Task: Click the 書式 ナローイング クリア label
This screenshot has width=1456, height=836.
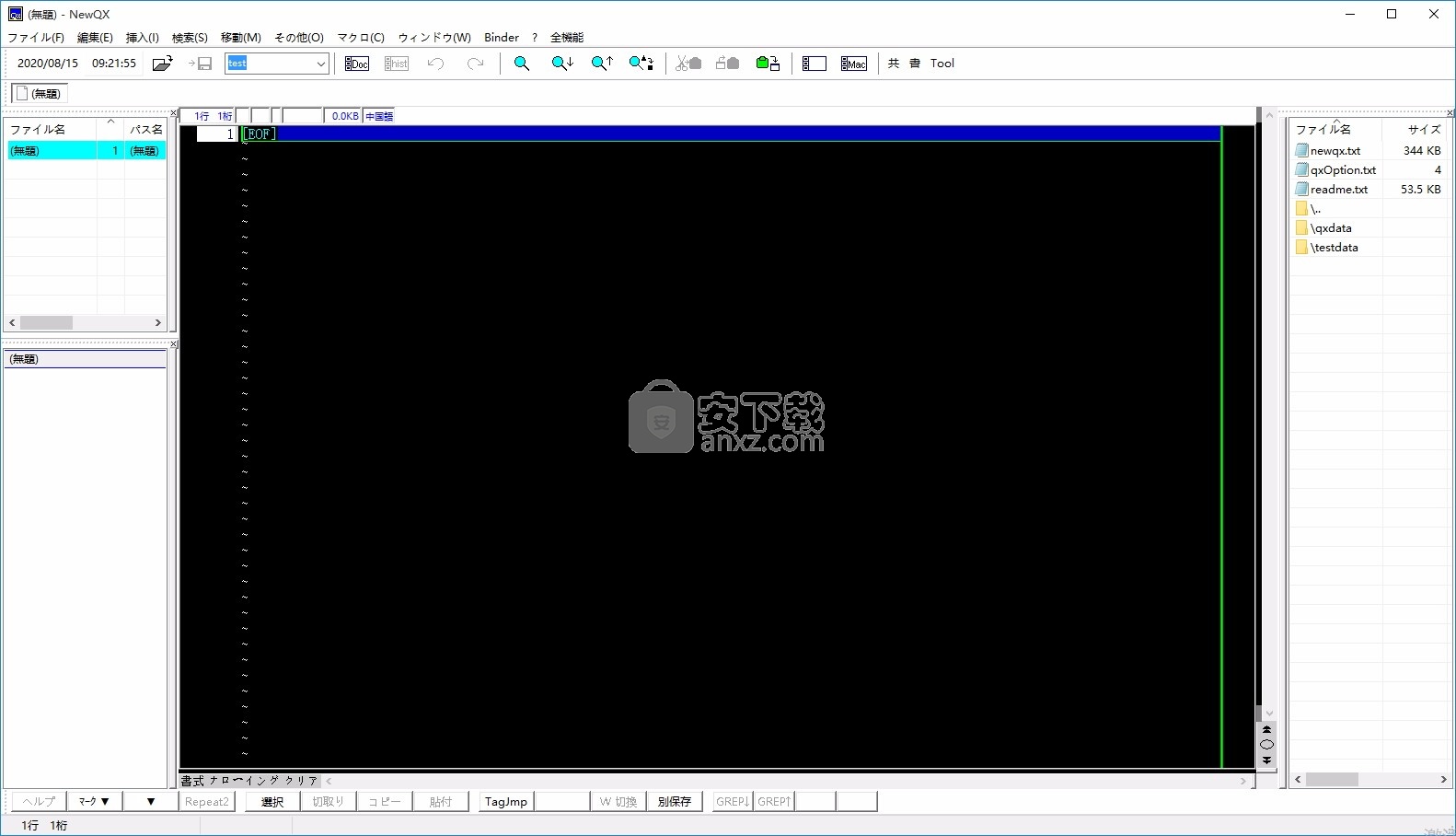Action: 249,781
